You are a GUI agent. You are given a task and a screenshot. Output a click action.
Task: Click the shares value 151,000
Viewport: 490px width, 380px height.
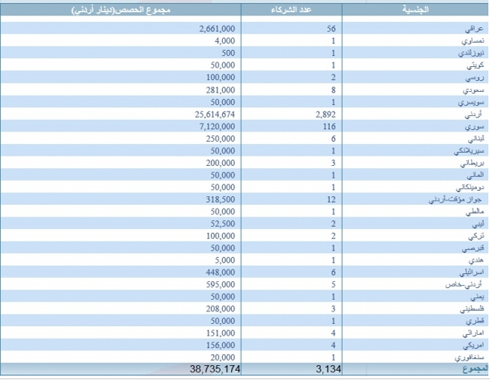(221, 333)
